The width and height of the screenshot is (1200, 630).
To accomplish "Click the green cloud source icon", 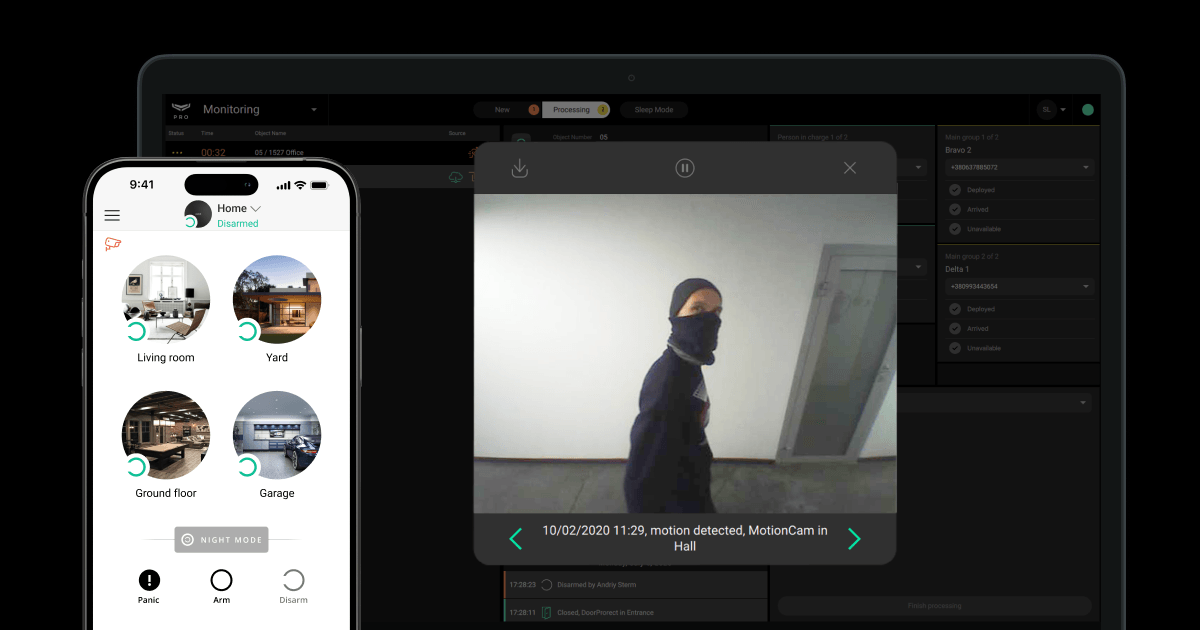I will pos(457,177).
